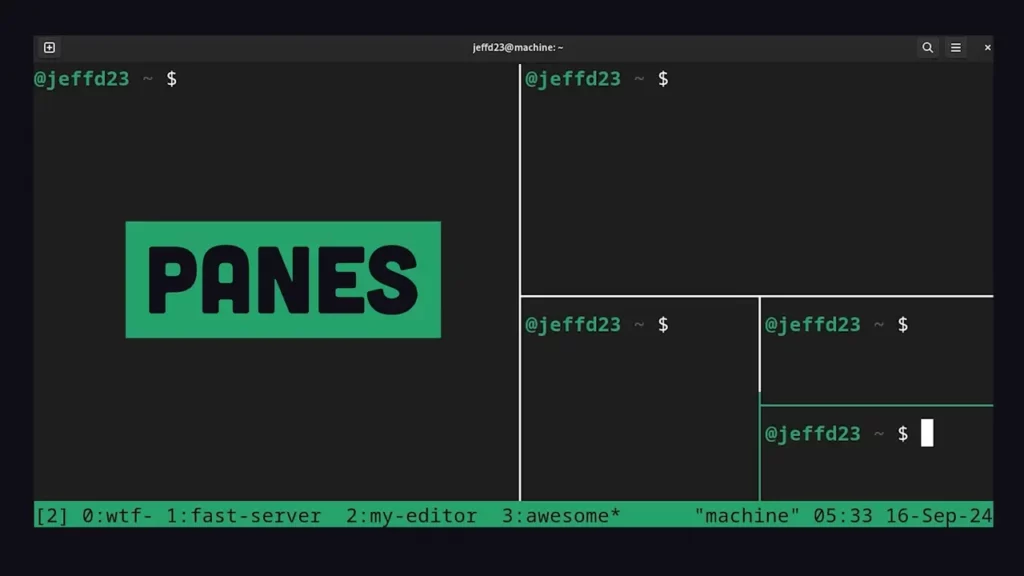Click the blinking cursor in the bottom-right pane
Screen dimensions: 1024x576
925,432
